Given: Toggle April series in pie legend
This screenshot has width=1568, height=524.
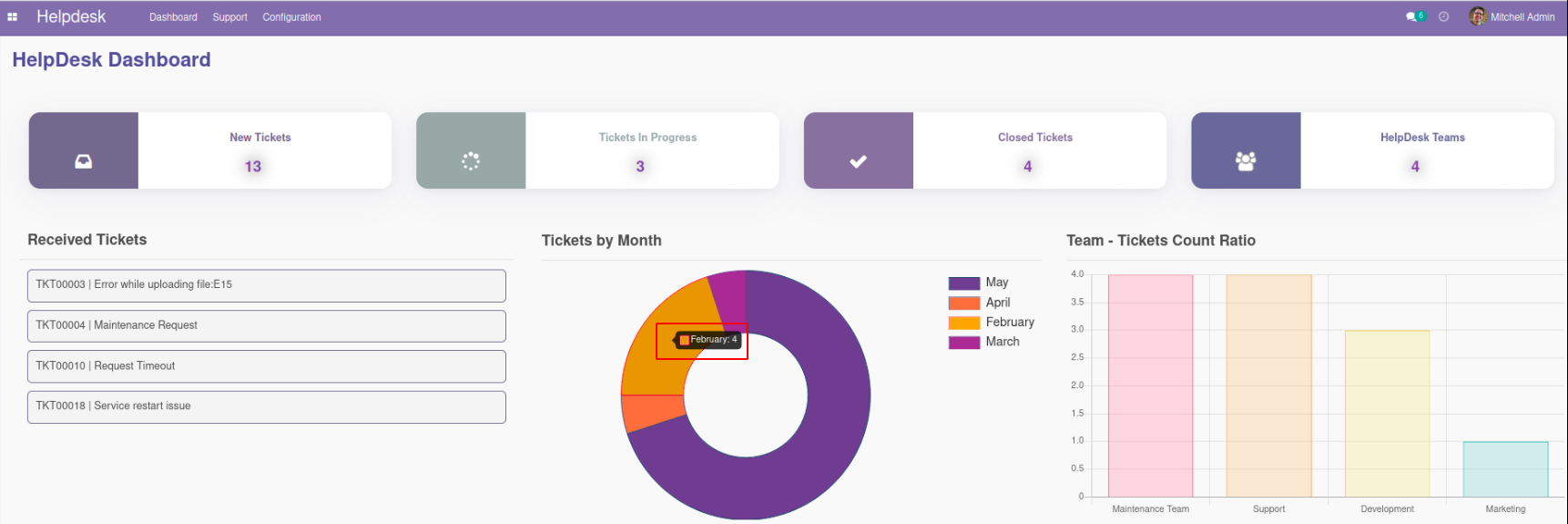Looking at the screenshot, I should coord(997,303).
